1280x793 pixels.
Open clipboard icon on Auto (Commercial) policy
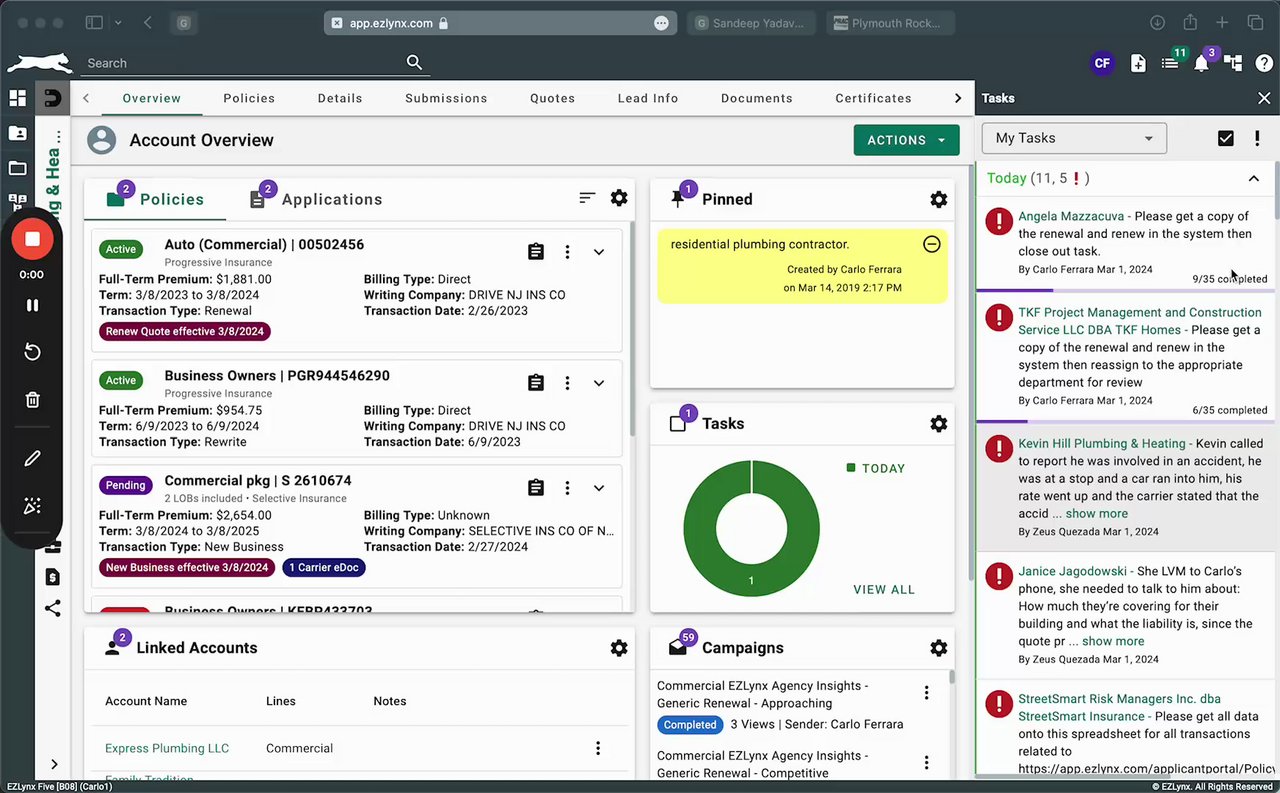click(x=536, y=252)
